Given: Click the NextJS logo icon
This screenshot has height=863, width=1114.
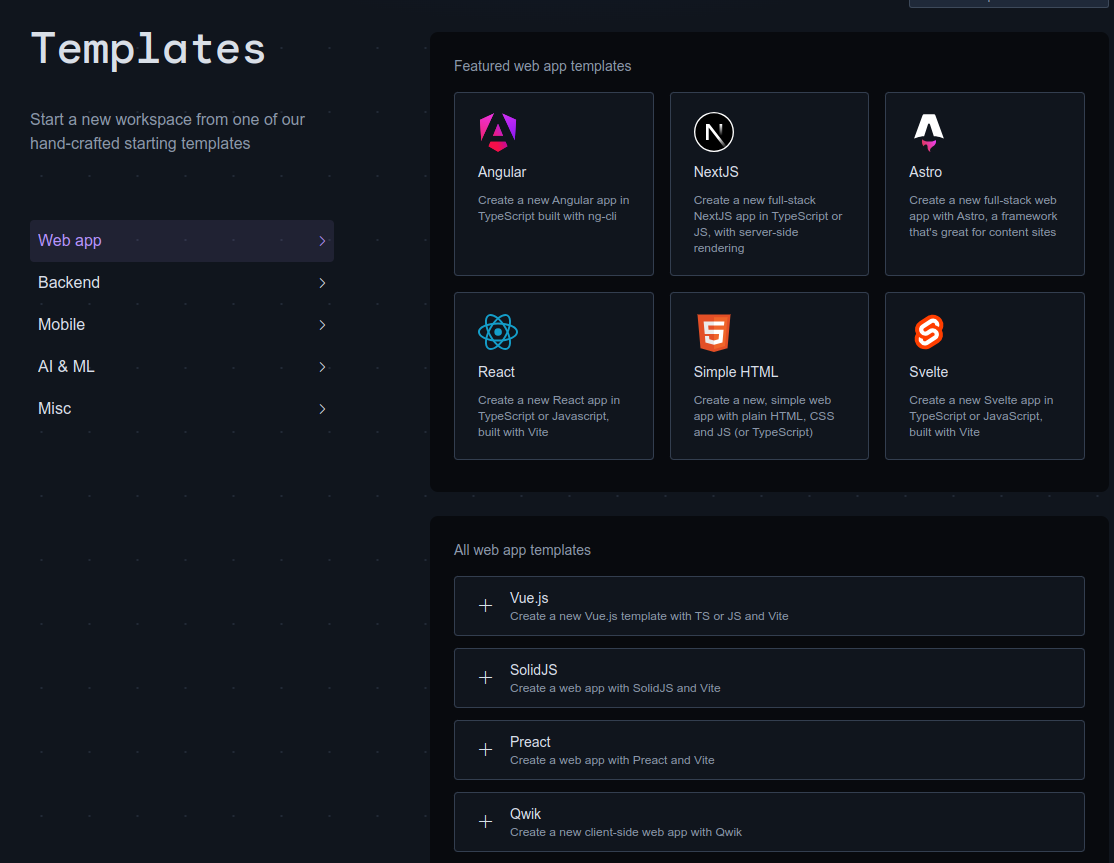Looking at the screenshot, I should tap(713, 132).
